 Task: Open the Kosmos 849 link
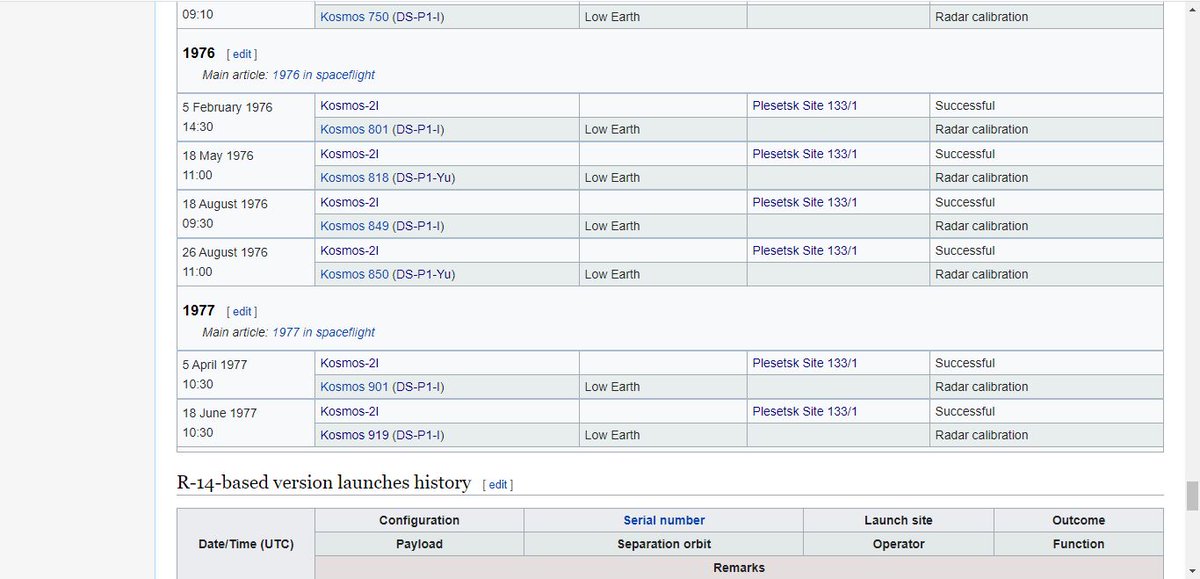[354, 226]
